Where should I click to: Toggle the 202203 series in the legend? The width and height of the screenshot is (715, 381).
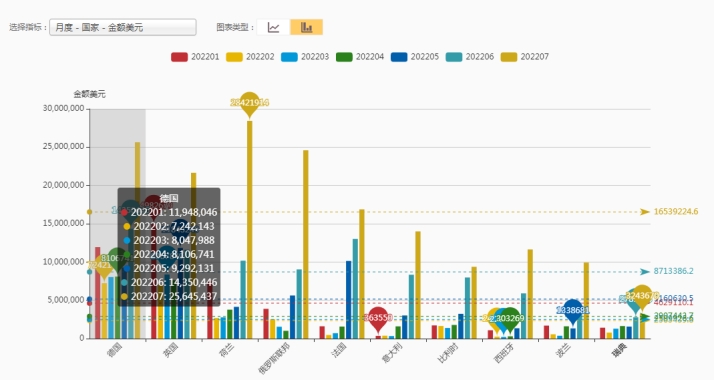(305, 57)
